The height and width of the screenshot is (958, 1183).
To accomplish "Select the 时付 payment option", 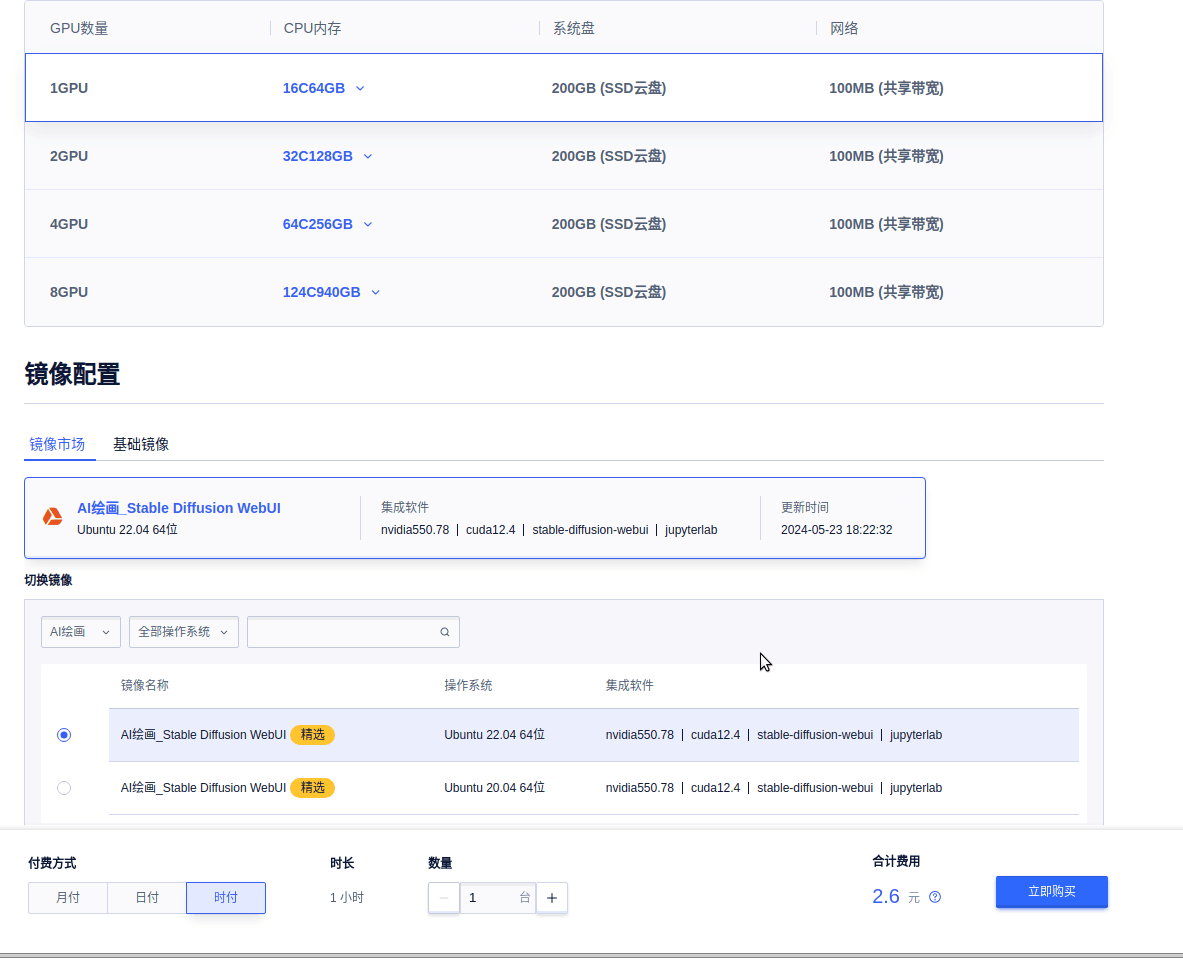I will [x=225, y=897].
